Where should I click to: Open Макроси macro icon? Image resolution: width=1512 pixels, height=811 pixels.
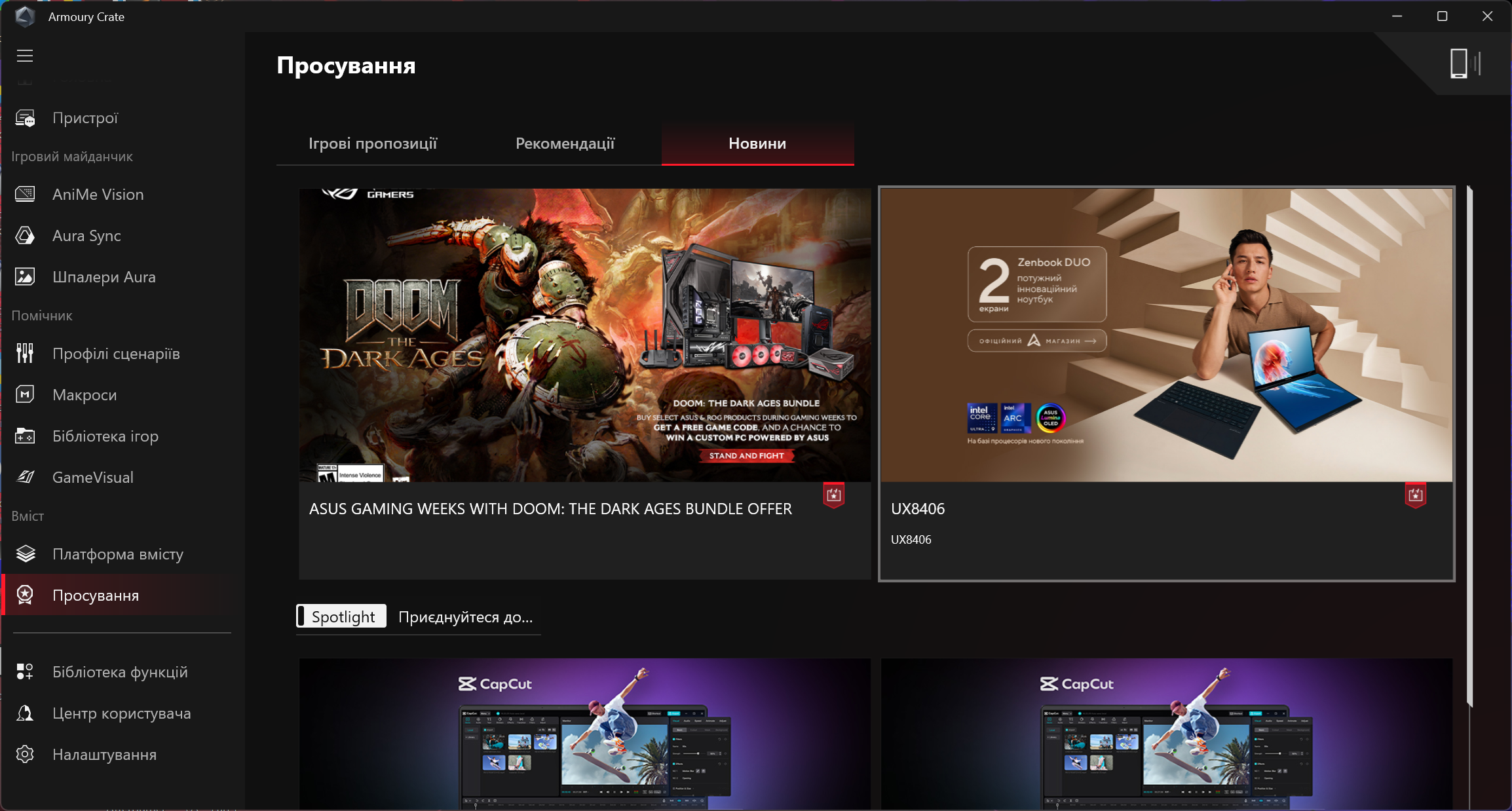(25, 395)
